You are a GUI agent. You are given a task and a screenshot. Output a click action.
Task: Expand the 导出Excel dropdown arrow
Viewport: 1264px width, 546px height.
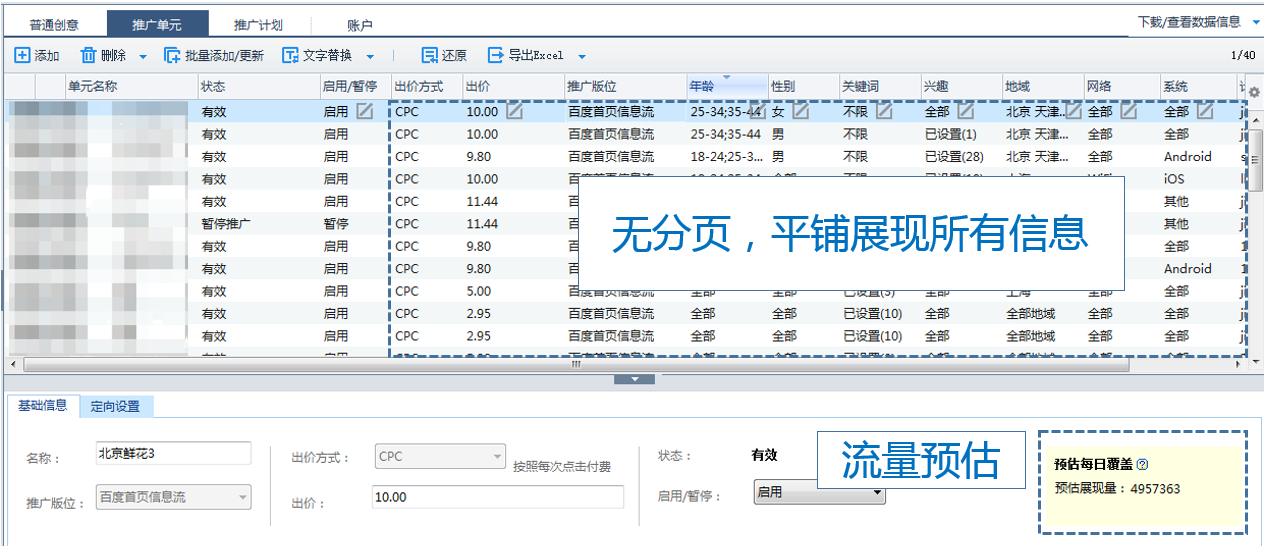click(x=582, y=57)
